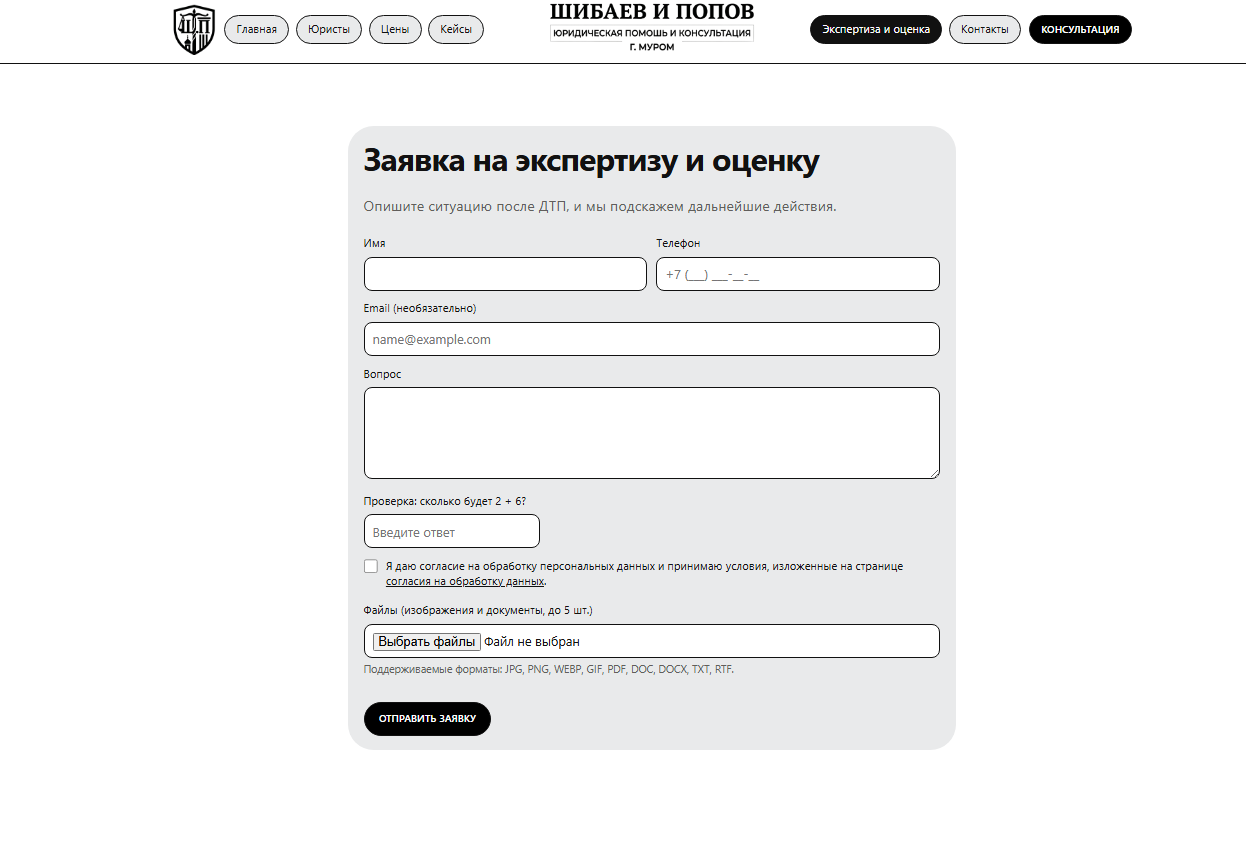Click the Проверка: сколько будет 2 + 6? label

(445, 501)
